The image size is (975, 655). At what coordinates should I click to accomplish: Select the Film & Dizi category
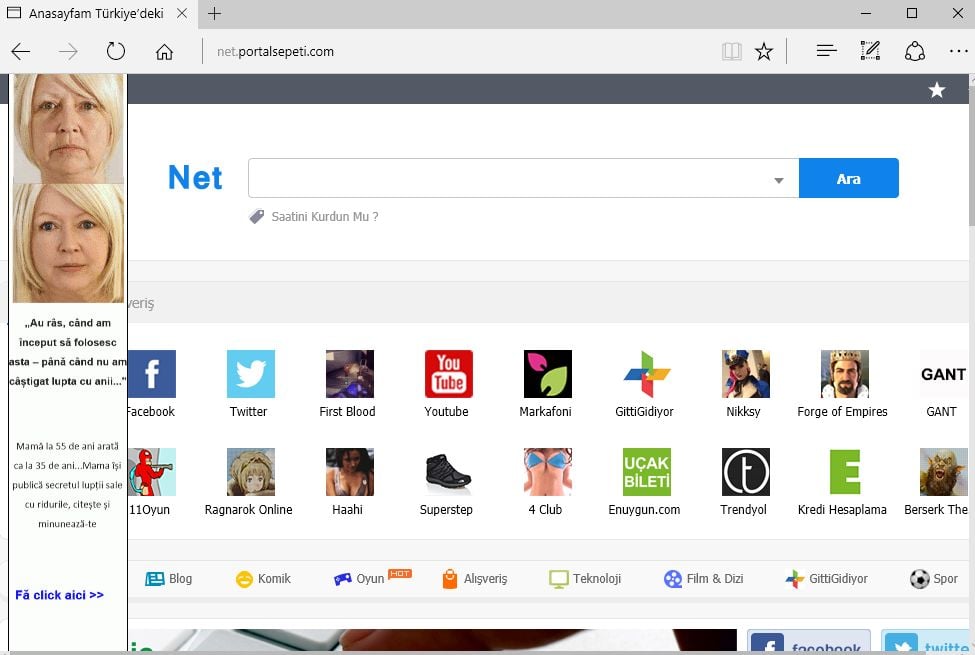(703, 578)
